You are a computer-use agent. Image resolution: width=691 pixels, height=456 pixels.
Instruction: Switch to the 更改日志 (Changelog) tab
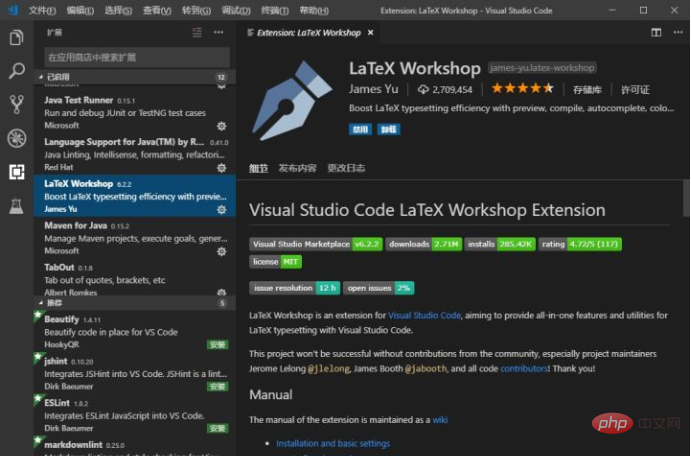click(x=347, y=168)
